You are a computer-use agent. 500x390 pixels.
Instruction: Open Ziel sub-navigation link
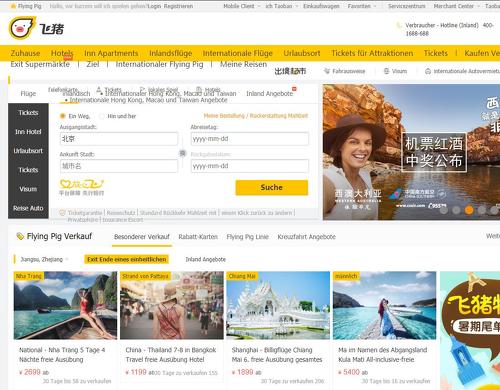pos(93,64)
